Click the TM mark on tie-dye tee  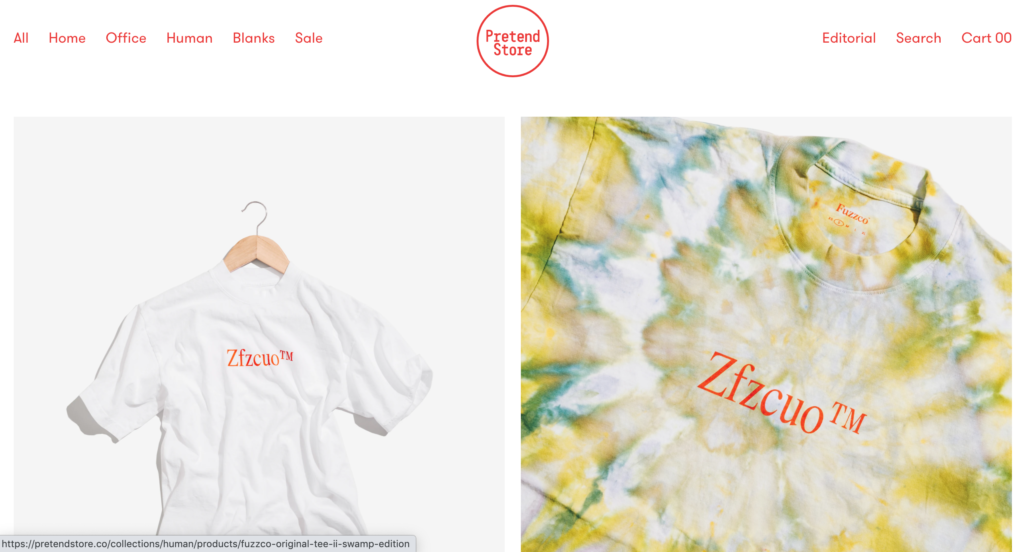click(848, 419)
